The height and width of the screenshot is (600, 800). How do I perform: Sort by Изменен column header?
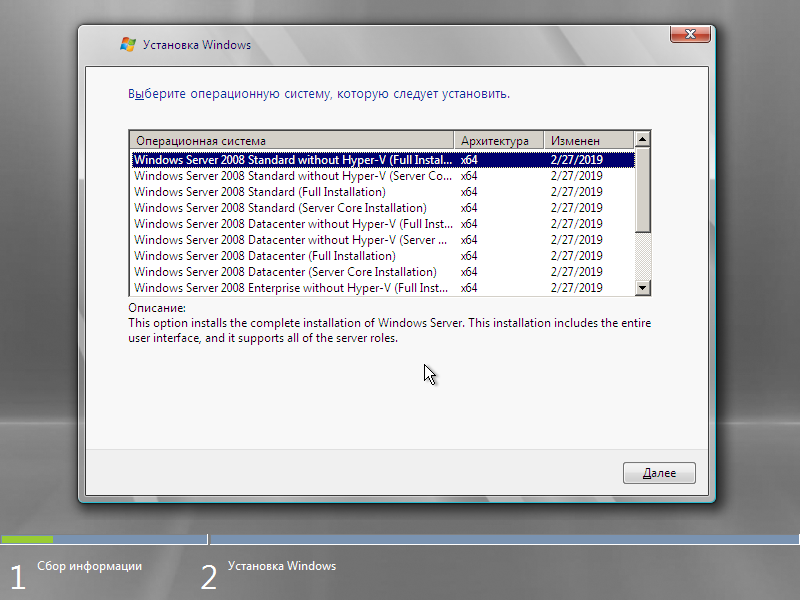coord(589,140)
